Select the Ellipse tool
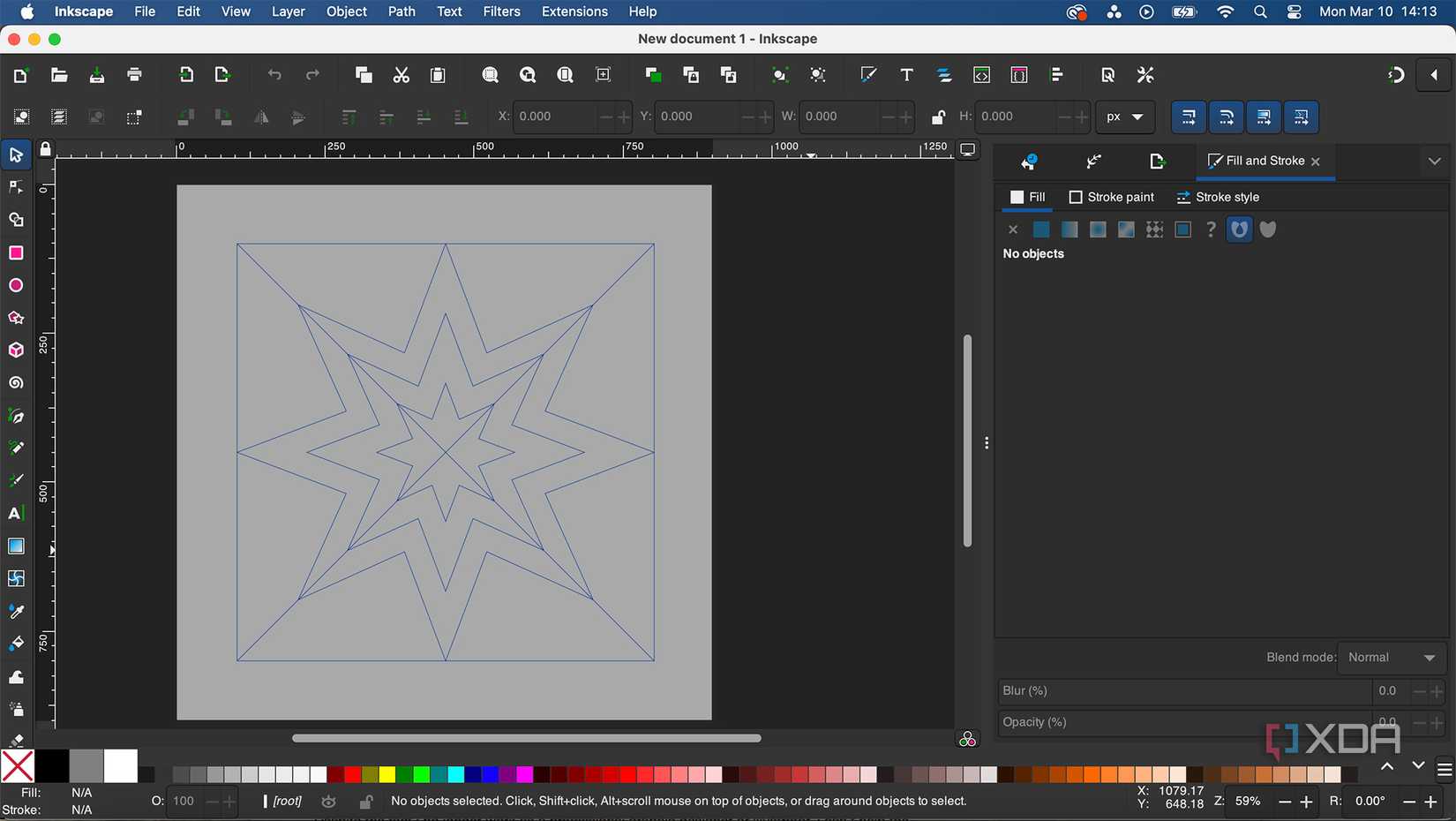The image size is (1456, 821). (x=16, y=286)
